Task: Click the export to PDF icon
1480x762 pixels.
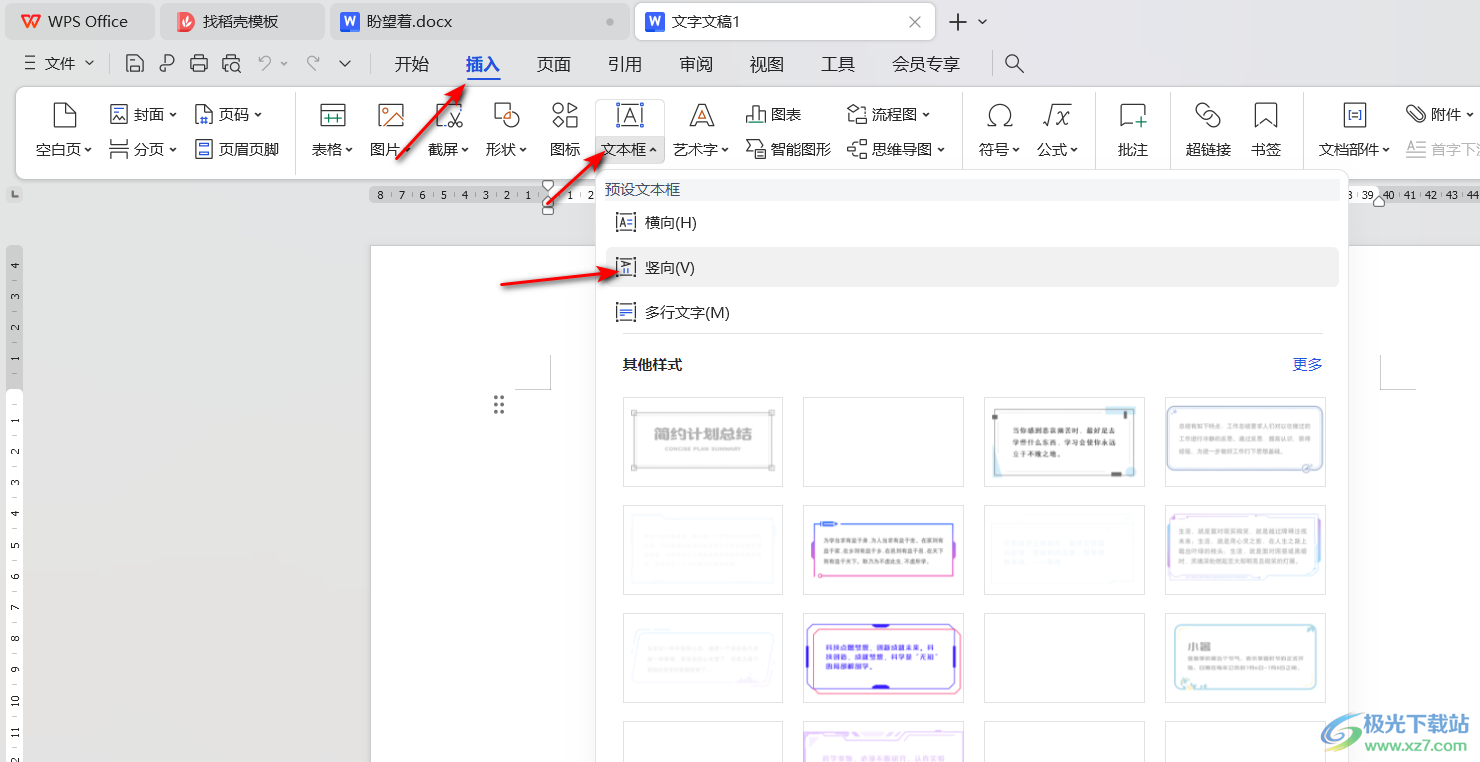Action: tap(167, 64)
